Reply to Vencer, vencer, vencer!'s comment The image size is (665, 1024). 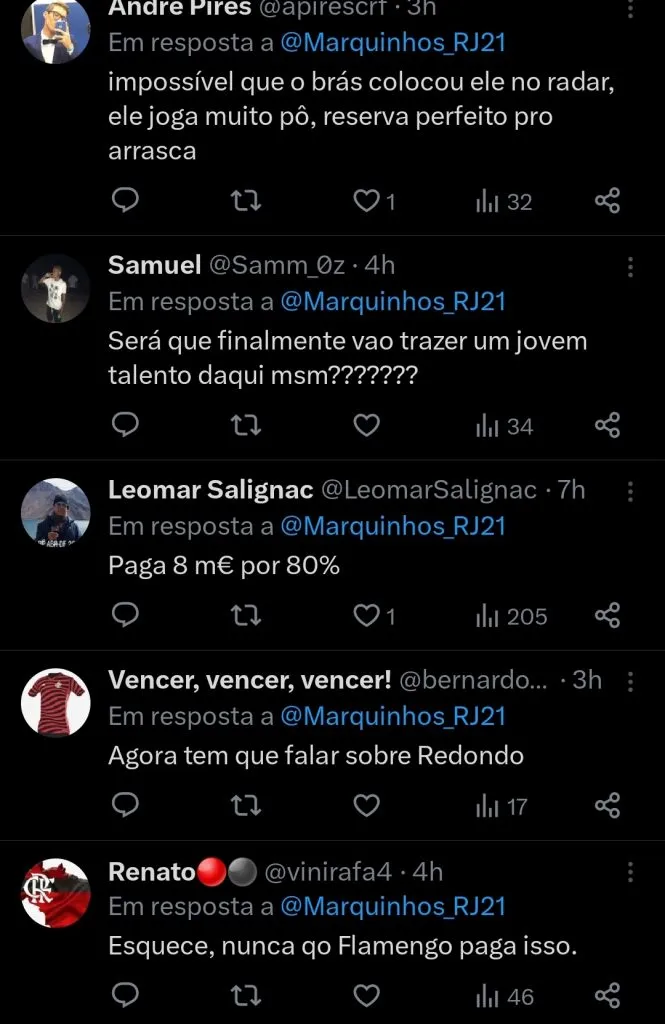[124, 805]
